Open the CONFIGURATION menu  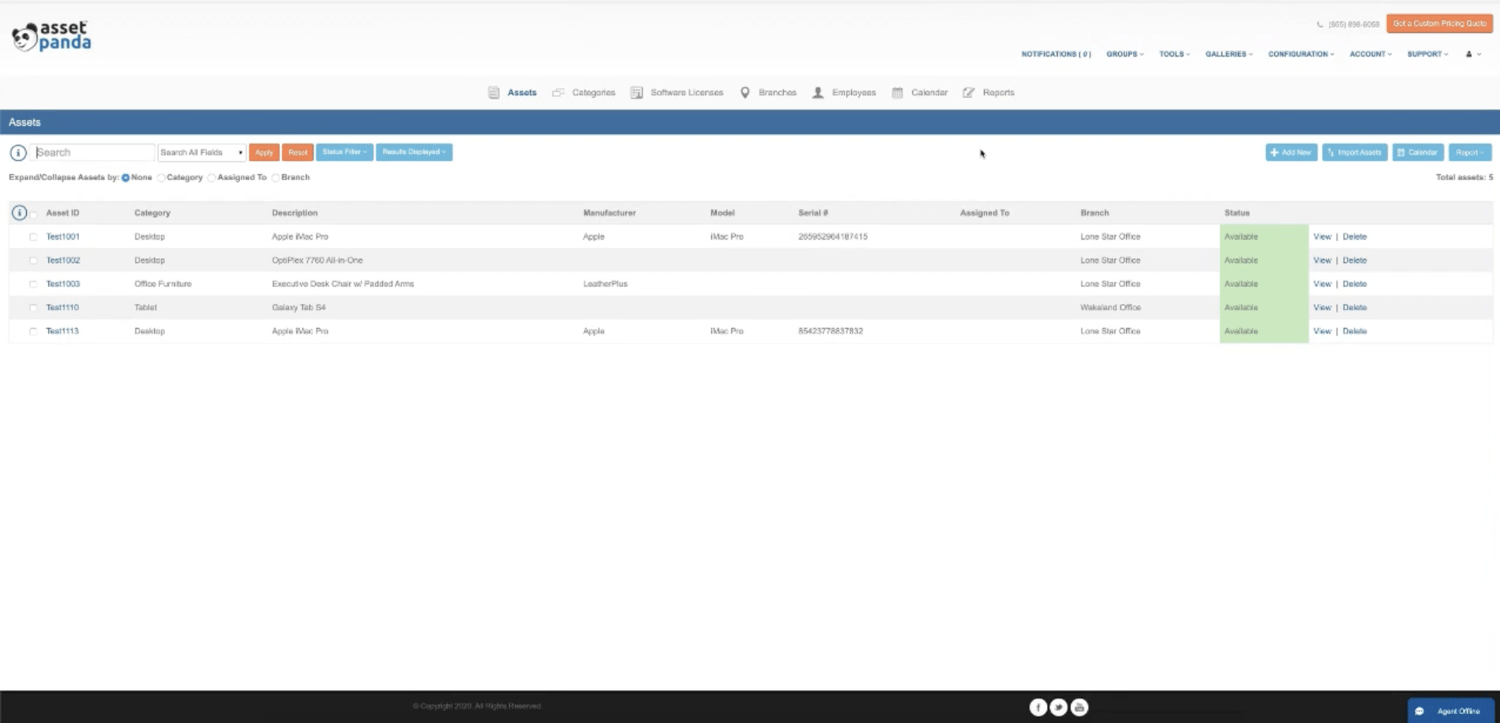coord(1299,54)
